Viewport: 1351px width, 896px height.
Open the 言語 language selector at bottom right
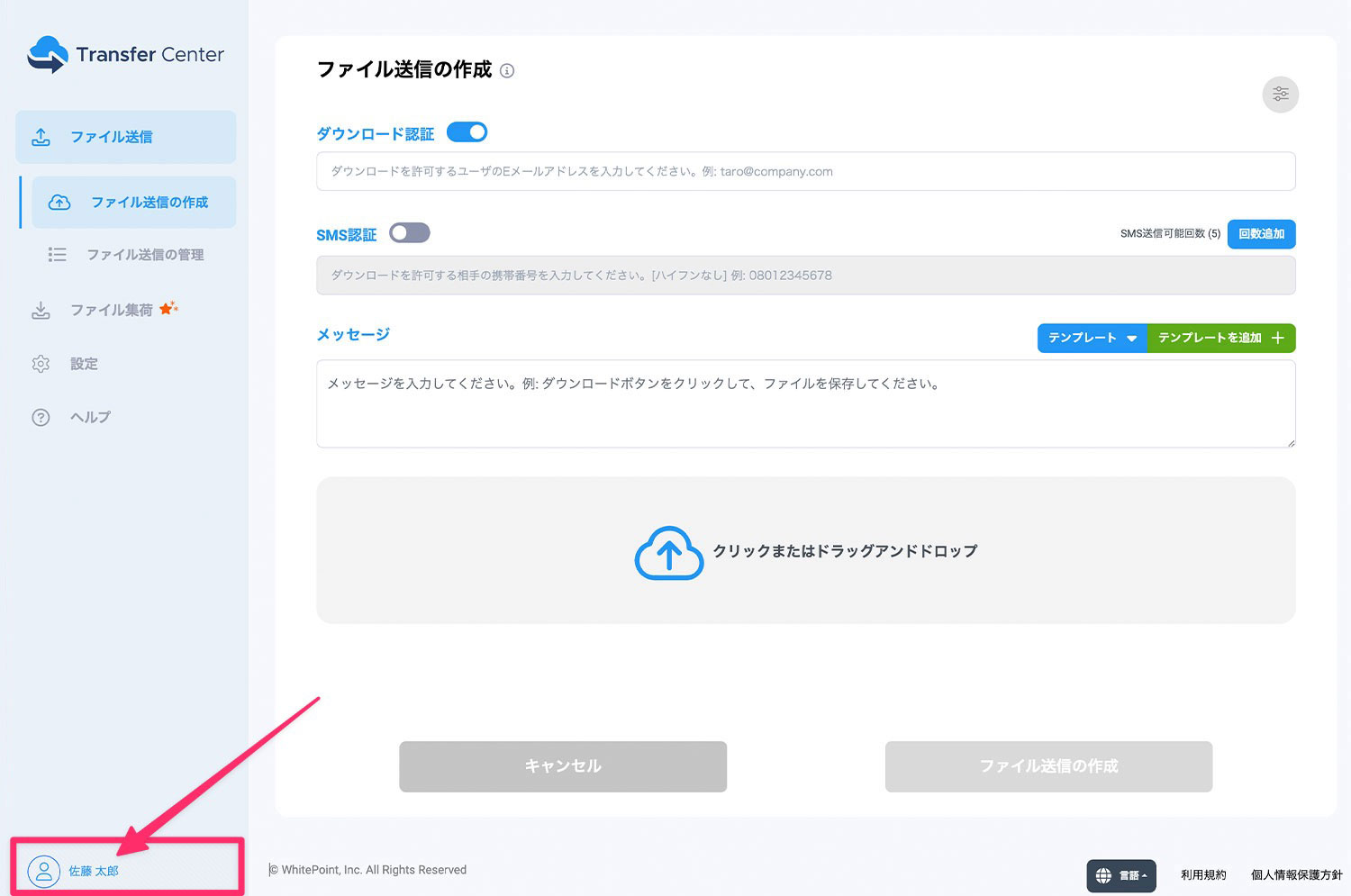1120,875
